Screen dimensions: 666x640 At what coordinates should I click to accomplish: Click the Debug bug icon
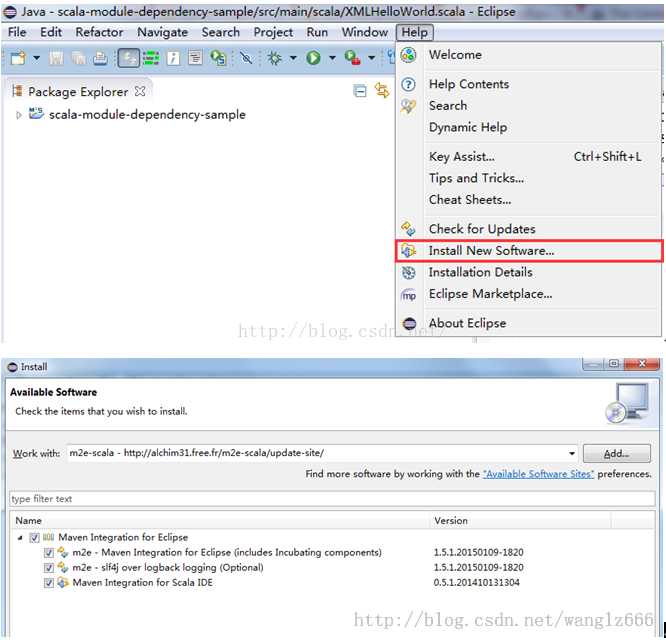pyautogui.click(x=274, y=58)
